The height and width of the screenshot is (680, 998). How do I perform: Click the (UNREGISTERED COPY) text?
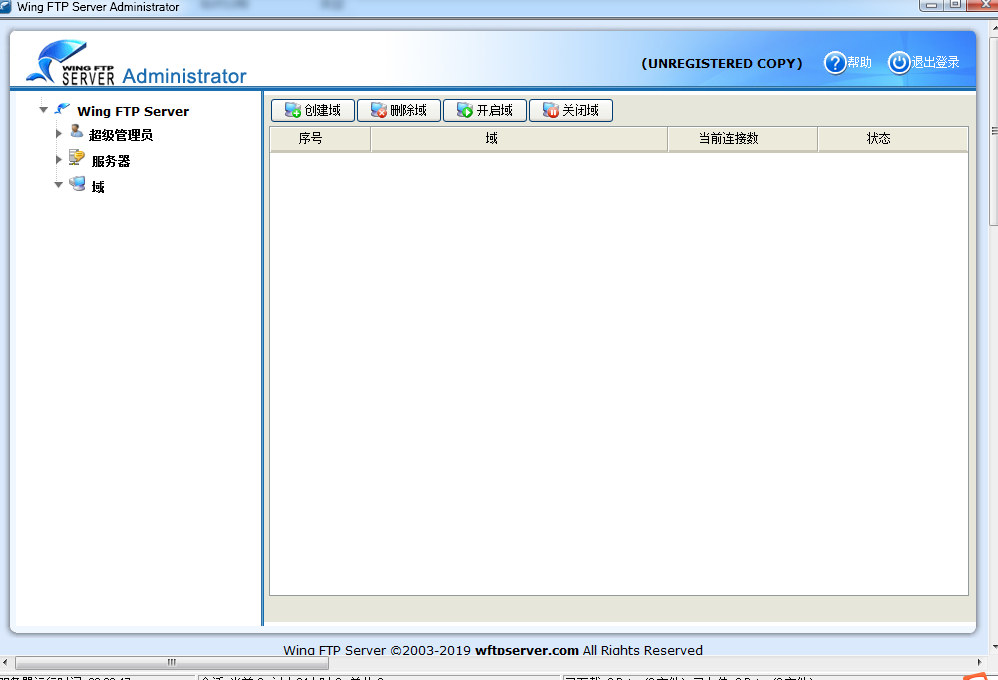click(722, 64)
